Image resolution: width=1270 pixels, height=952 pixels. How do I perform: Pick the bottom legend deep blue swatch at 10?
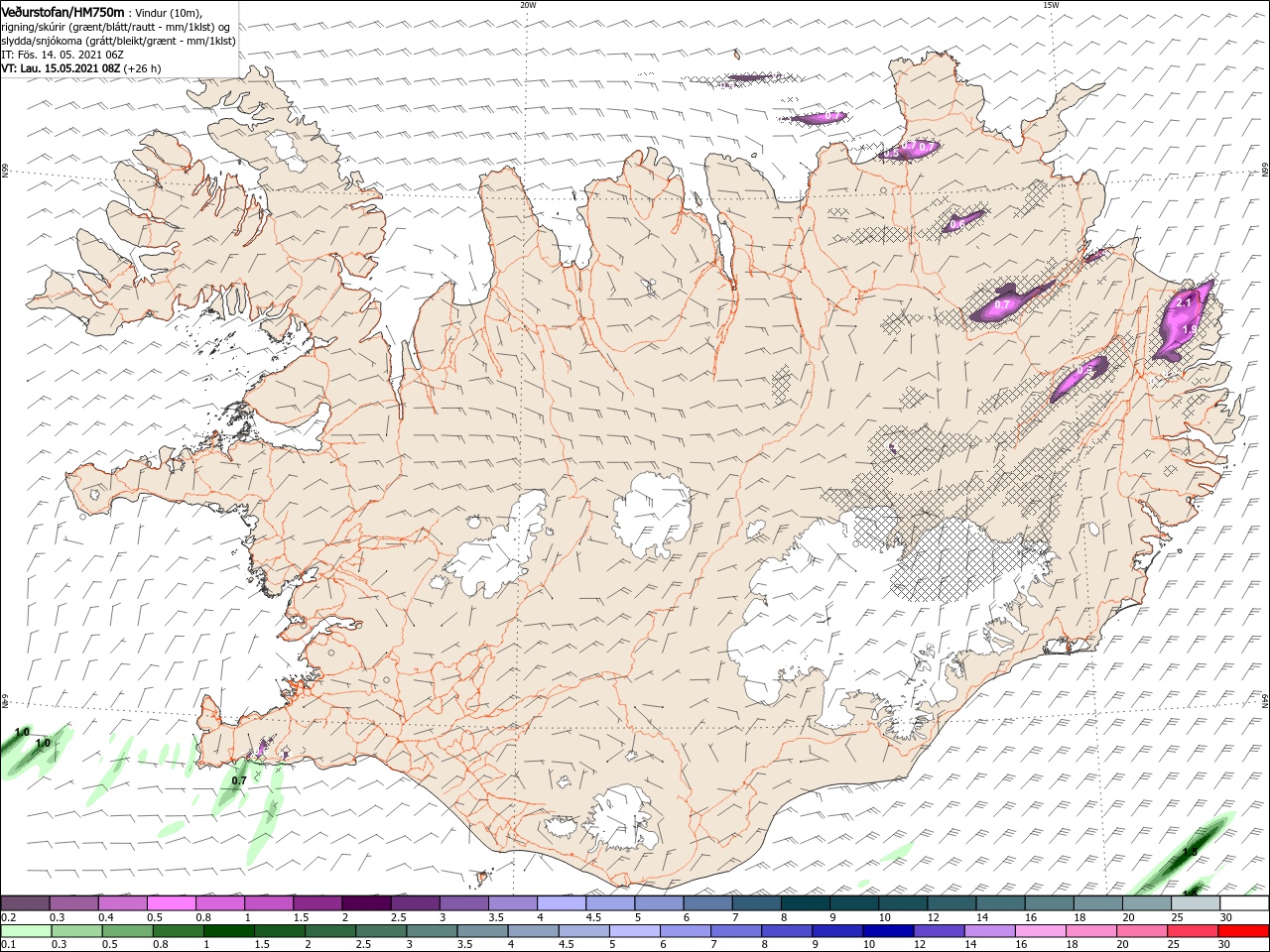[887, 931]
